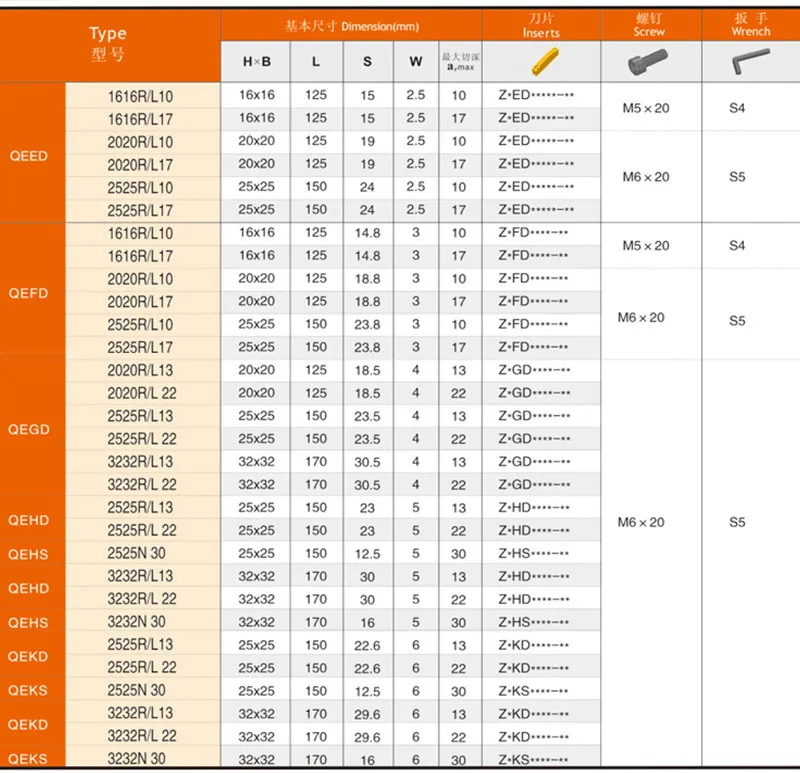Click S value 22.6 in QEKD 2525R/L13 row
The width and height of the screenshot is (800, 773).
point(367,646)
